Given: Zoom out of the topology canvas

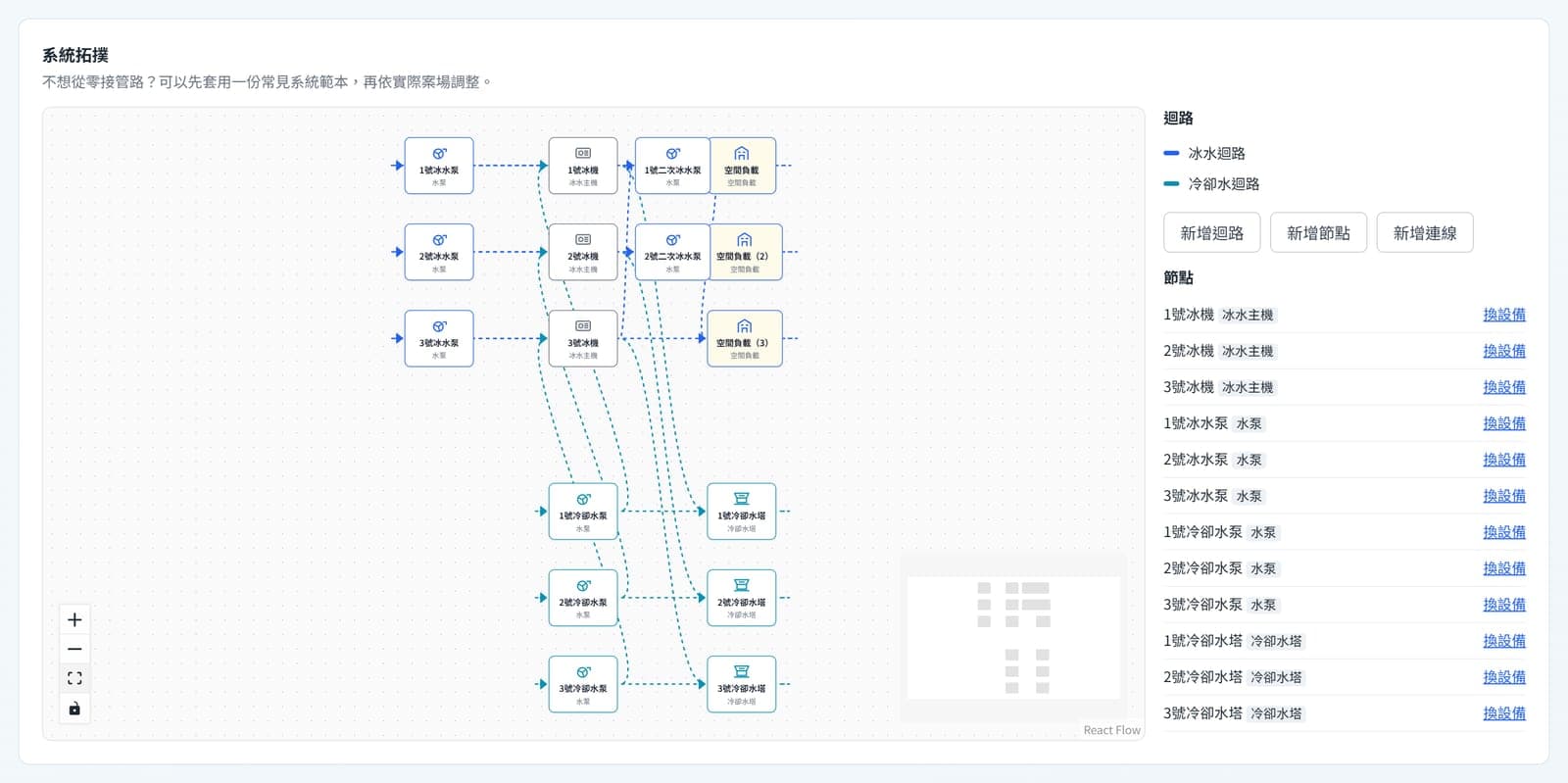Looking at the screenshot, I should tap(74, 649).
